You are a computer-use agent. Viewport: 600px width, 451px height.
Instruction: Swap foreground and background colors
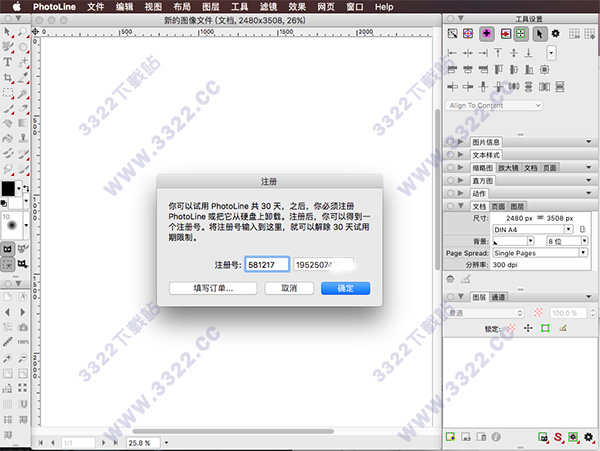click(26, 188)
